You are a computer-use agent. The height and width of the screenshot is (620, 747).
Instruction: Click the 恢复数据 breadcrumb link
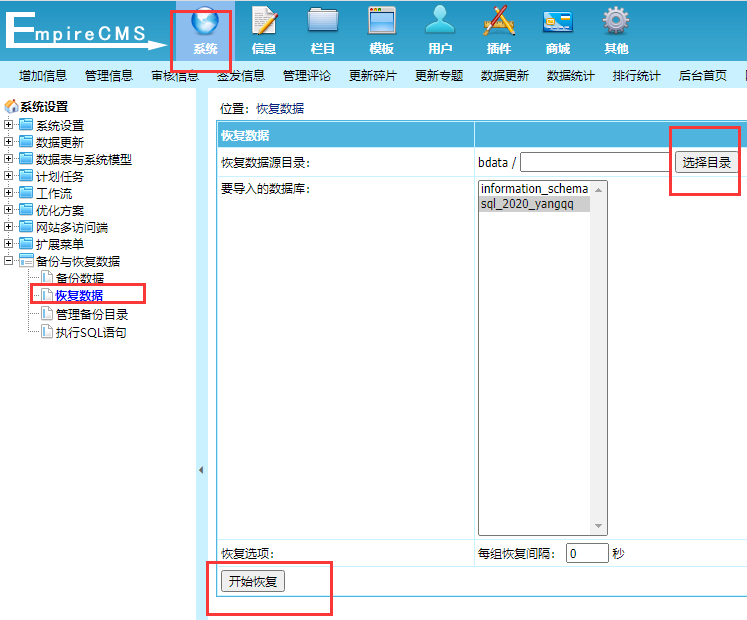click(x=280, y=109)
